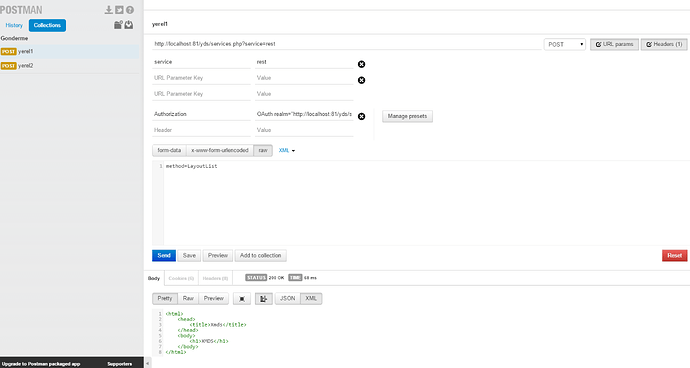Click the blue Send button
The image size is (690, 368).
pos(164,256)
